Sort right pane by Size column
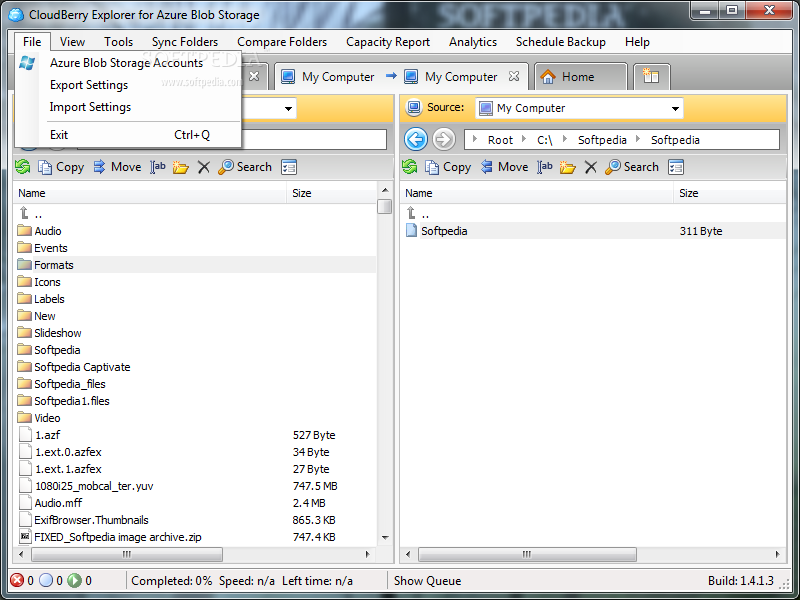The width and height of the screenshot is (800, 600). (x=730, y=193)
